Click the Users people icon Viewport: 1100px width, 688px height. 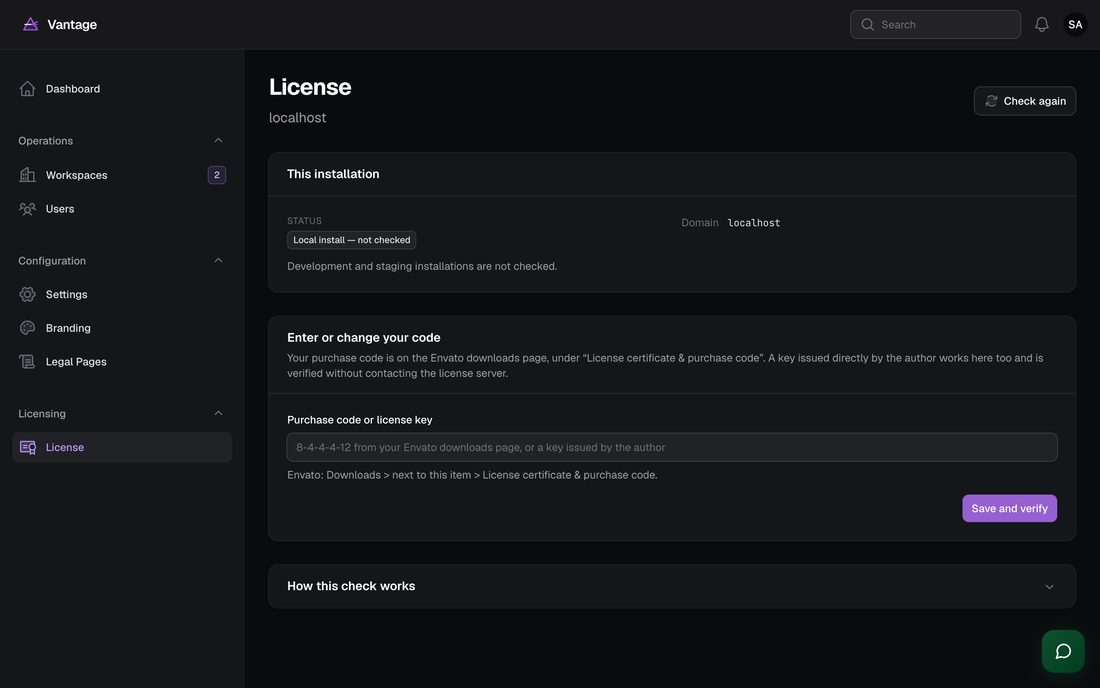27,208
